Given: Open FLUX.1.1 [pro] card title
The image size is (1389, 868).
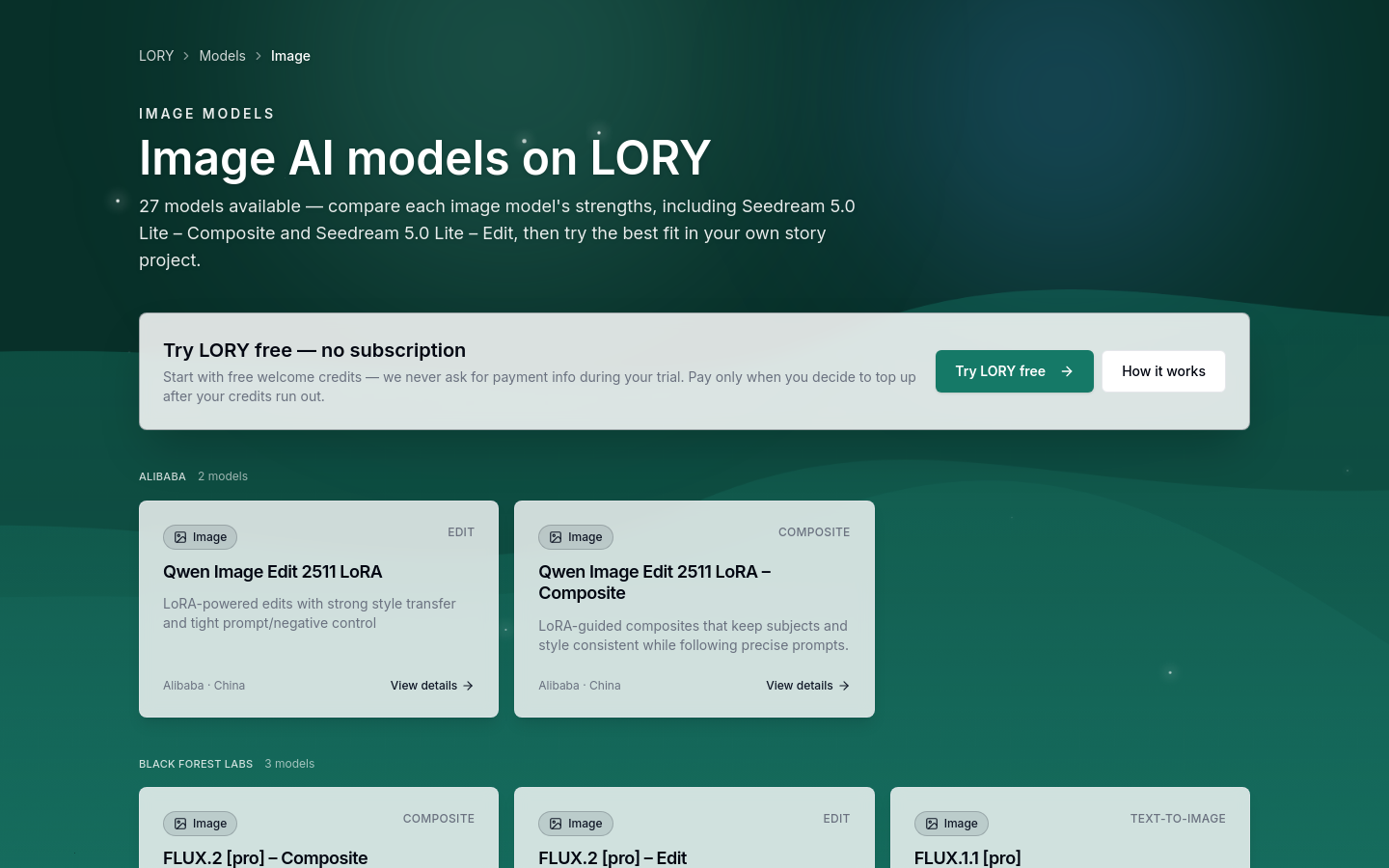Looking at the screenshot, I should click(x=967, y=857).
